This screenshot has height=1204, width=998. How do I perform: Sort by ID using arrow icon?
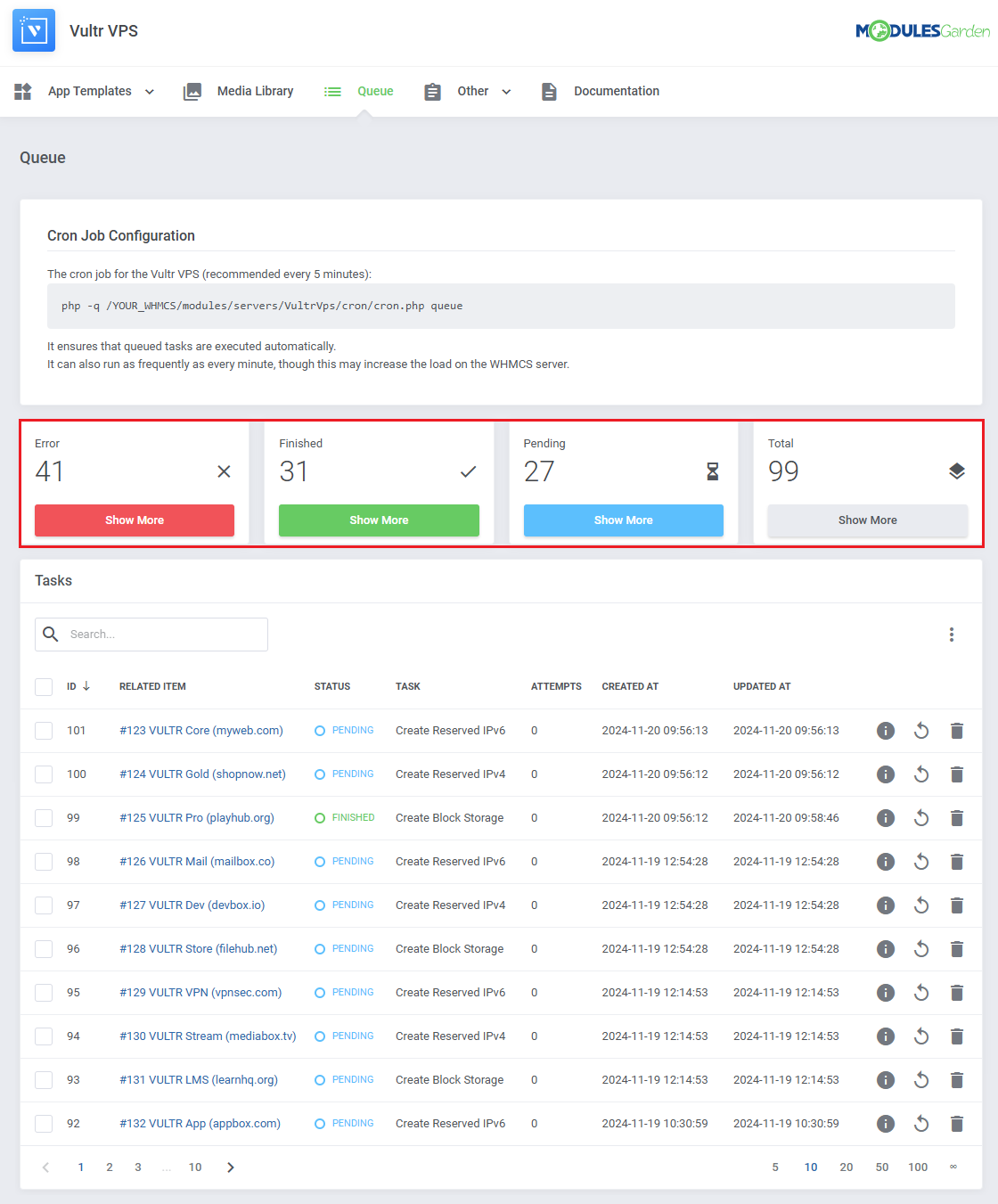(x=86, y=686)
